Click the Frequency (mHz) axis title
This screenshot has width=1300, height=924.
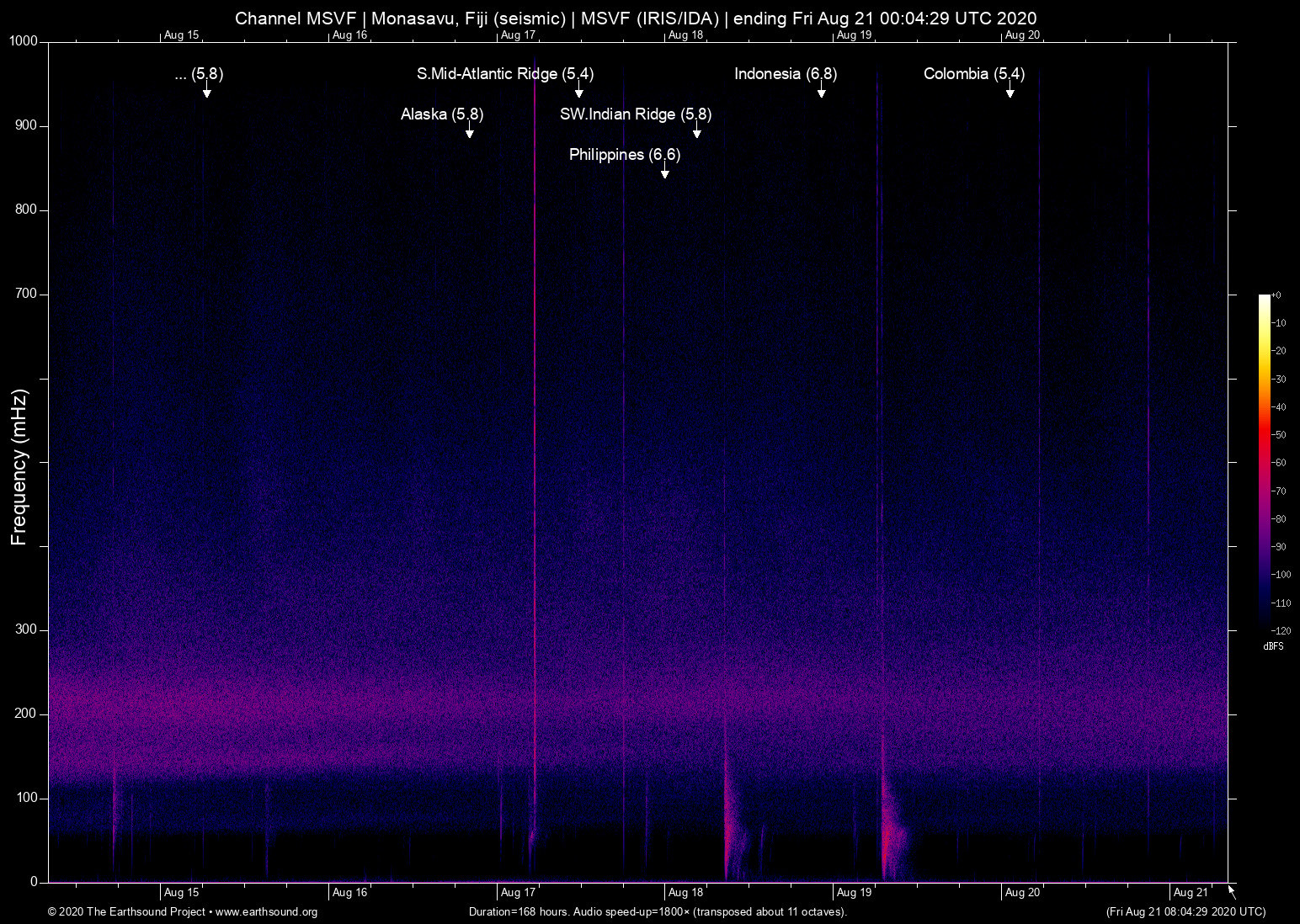[19, 467]
